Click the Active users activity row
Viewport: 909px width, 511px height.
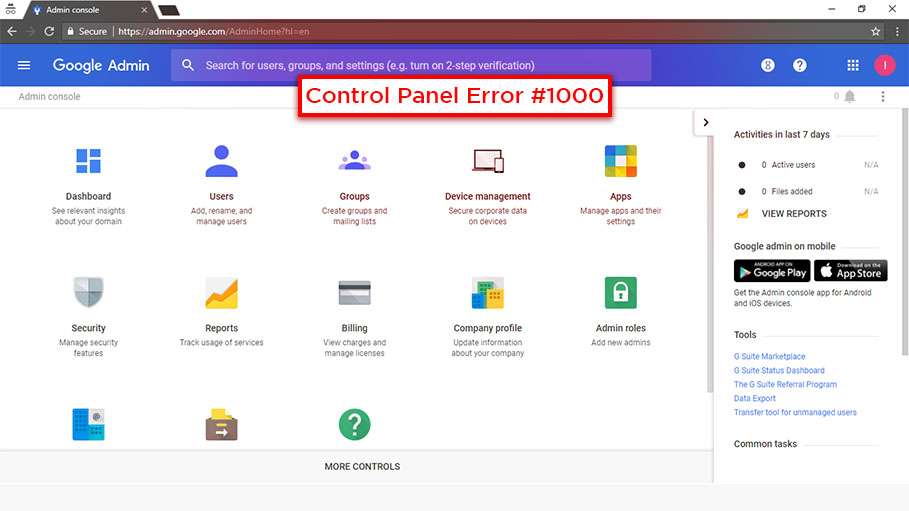coord(808,165)
